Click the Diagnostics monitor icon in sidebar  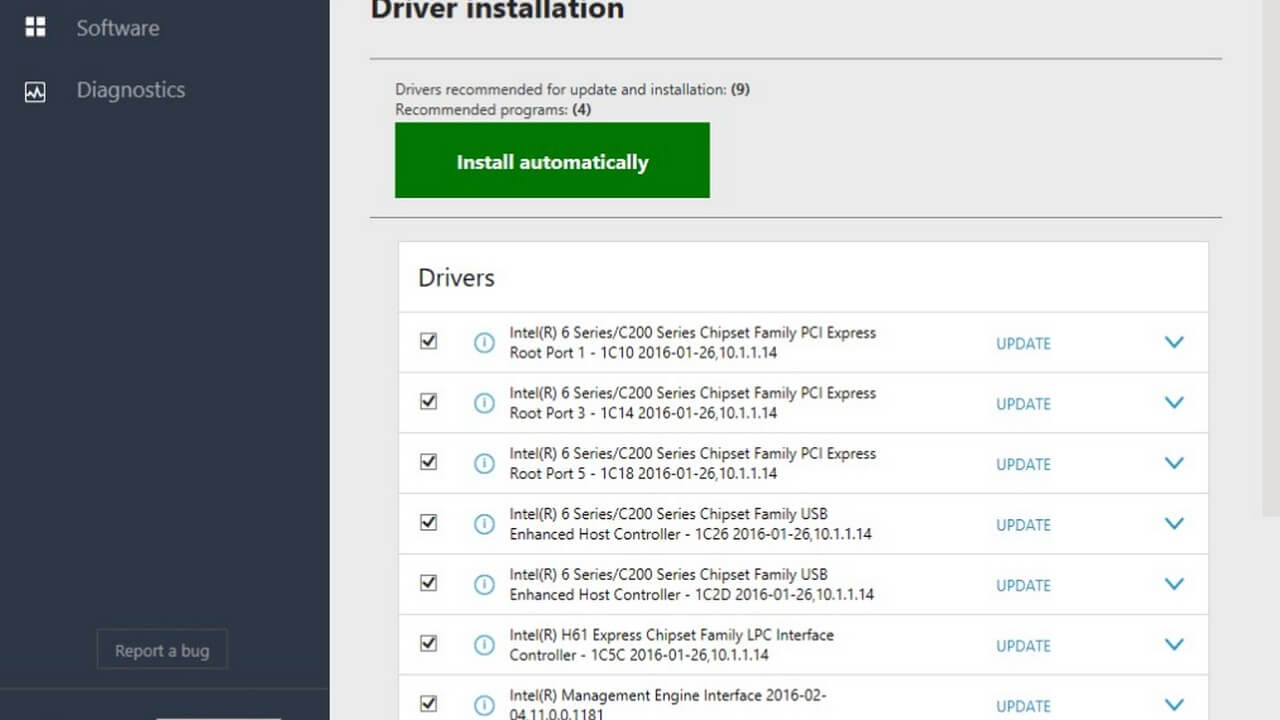tap(35, 91)
